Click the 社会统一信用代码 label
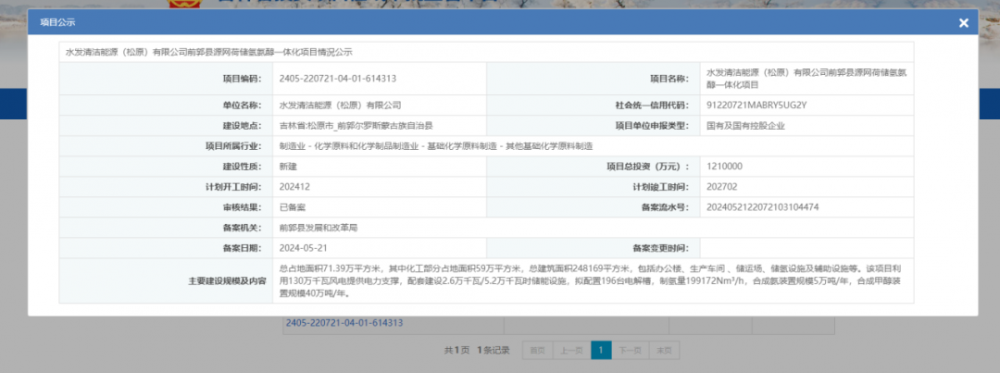The height and width of the screenshot is (373, 1000). tap(651, 105)
